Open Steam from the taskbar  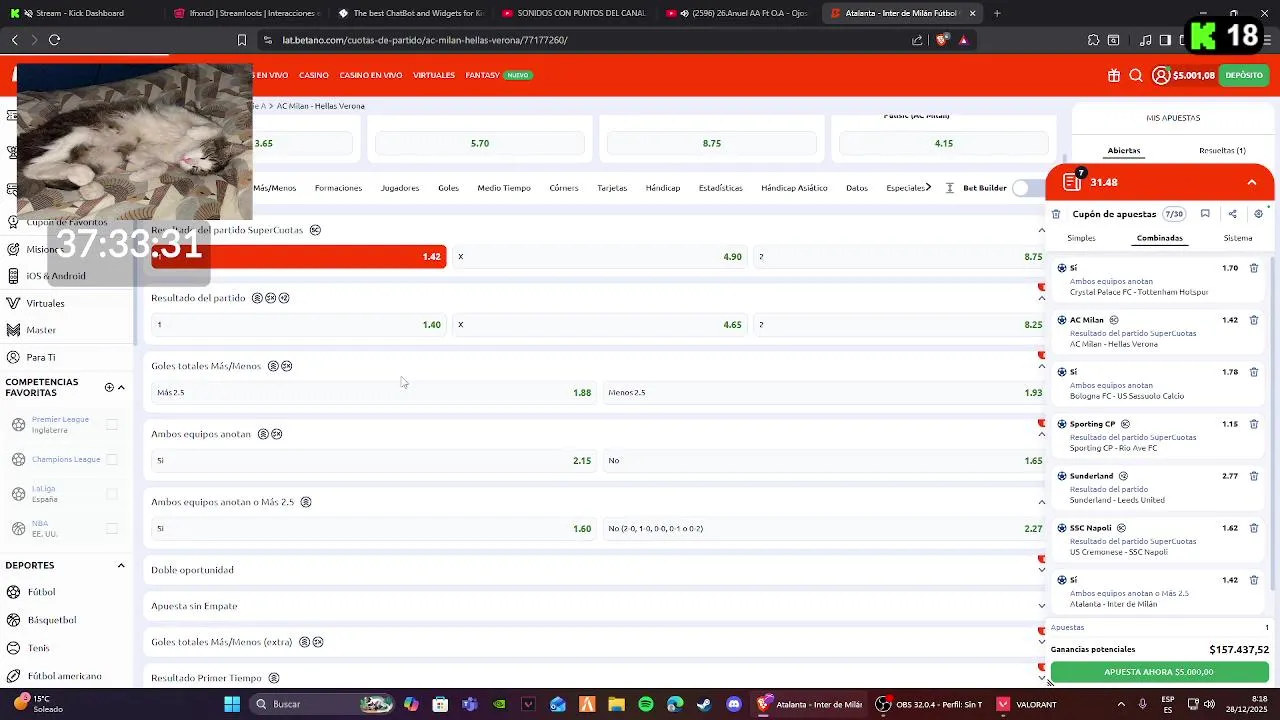click(704, 704)
